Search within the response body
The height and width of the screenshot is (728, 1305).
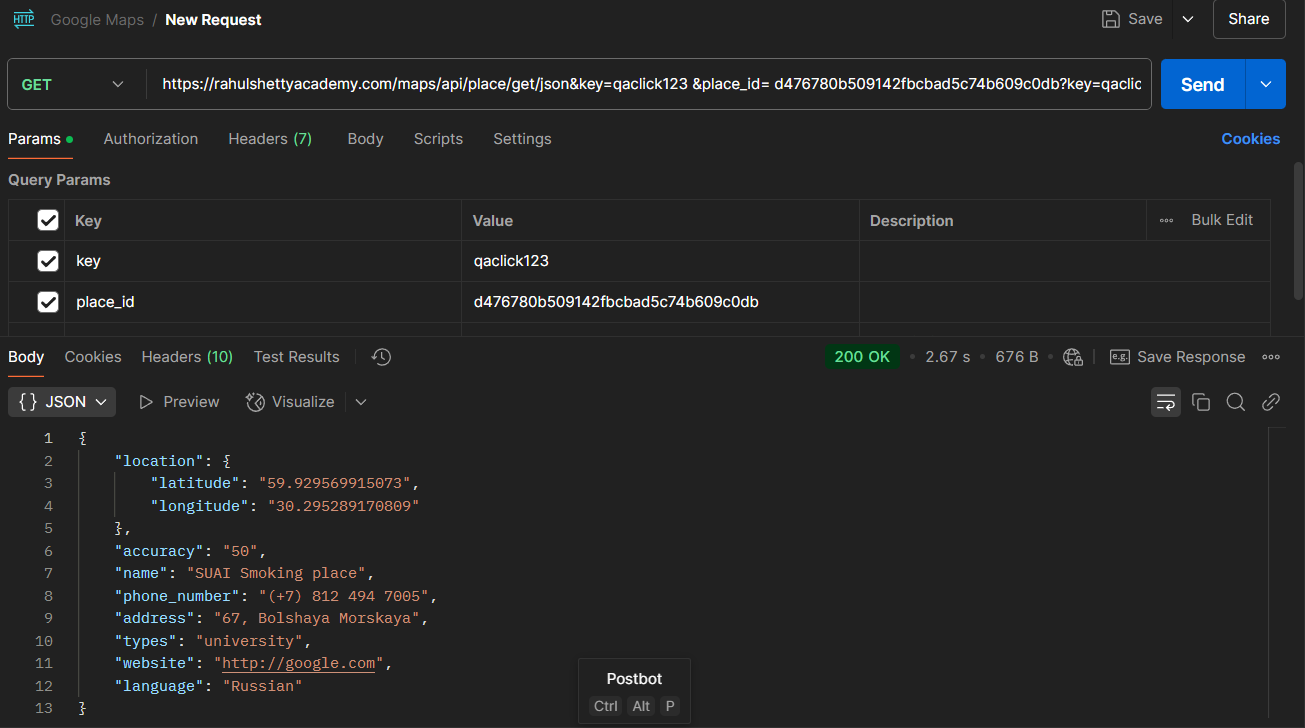tap(1236, 402)
